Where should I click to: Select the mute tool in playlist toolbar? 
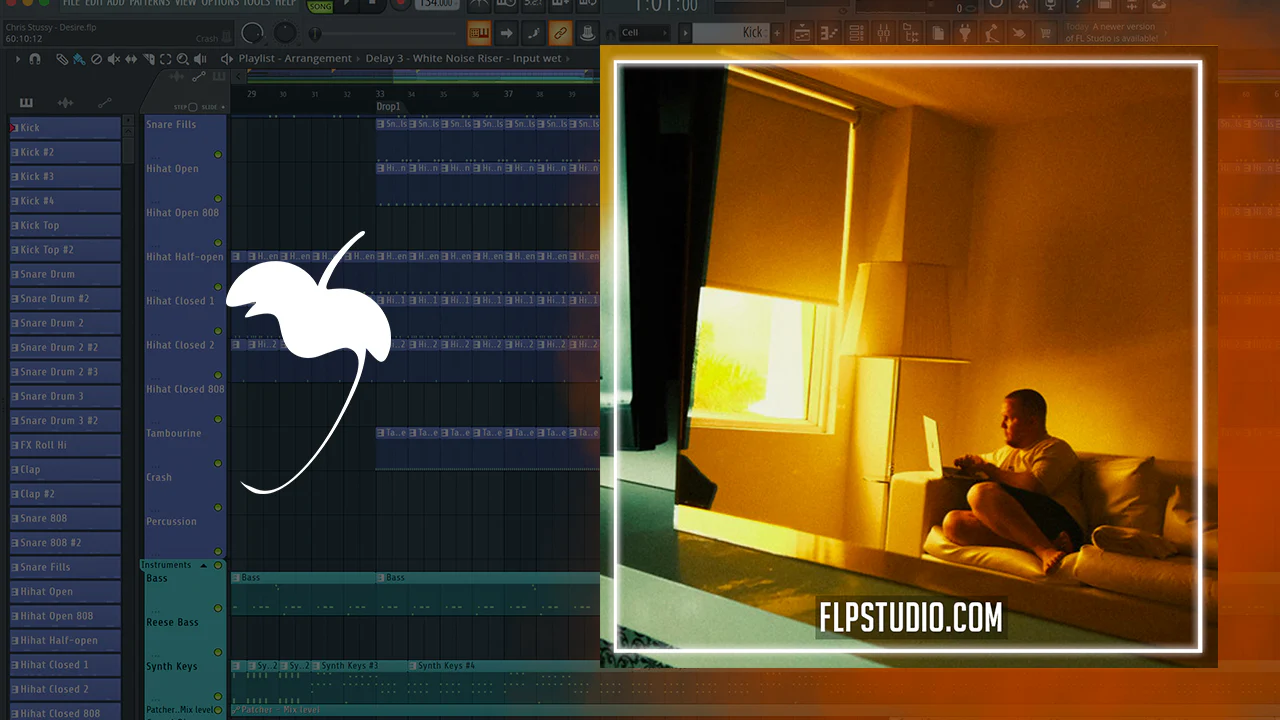pos(113,59)
